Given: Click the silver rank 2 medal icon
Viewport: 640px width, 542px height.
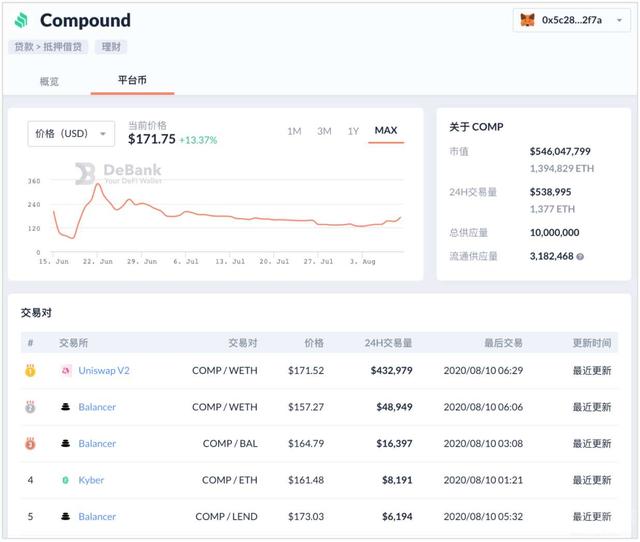Looking at the screenshot, I should pos(30,406).
